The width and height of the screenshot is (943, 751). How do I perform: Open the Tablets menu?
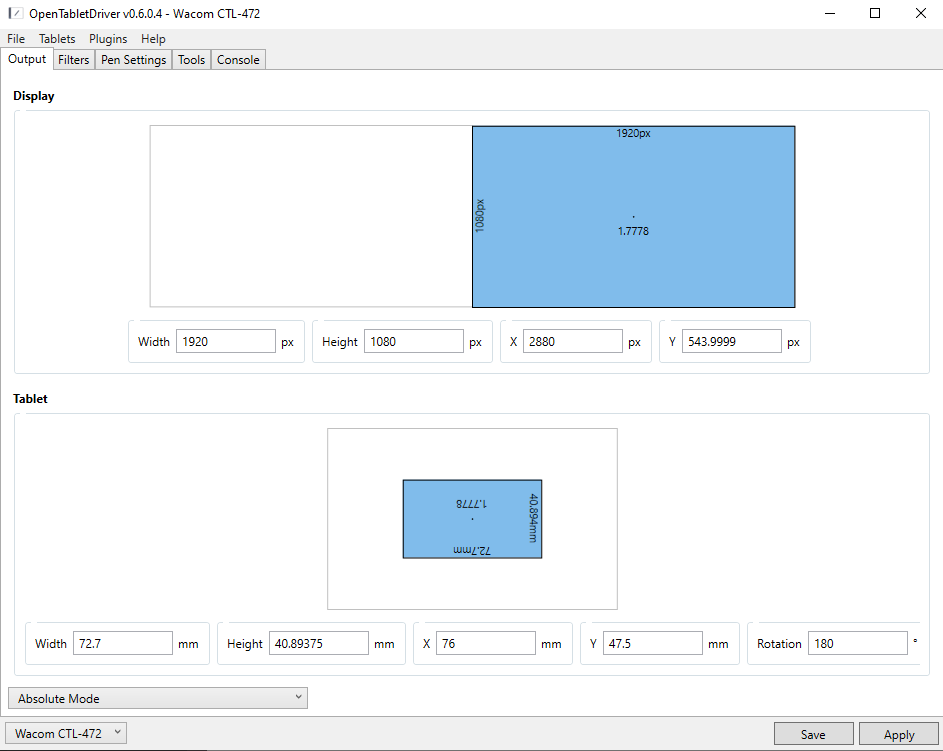click(57, 39)
